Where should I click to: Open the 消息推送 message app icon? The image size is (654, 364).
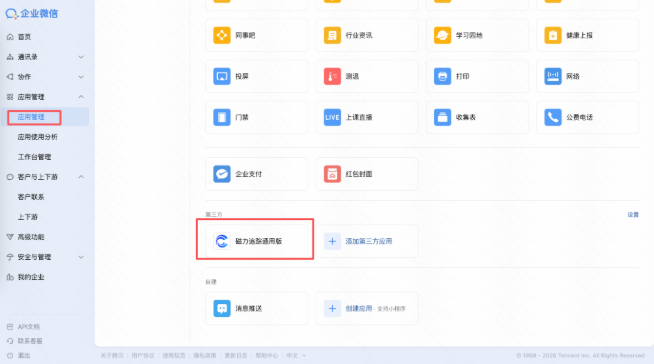(x=222, y=309)
